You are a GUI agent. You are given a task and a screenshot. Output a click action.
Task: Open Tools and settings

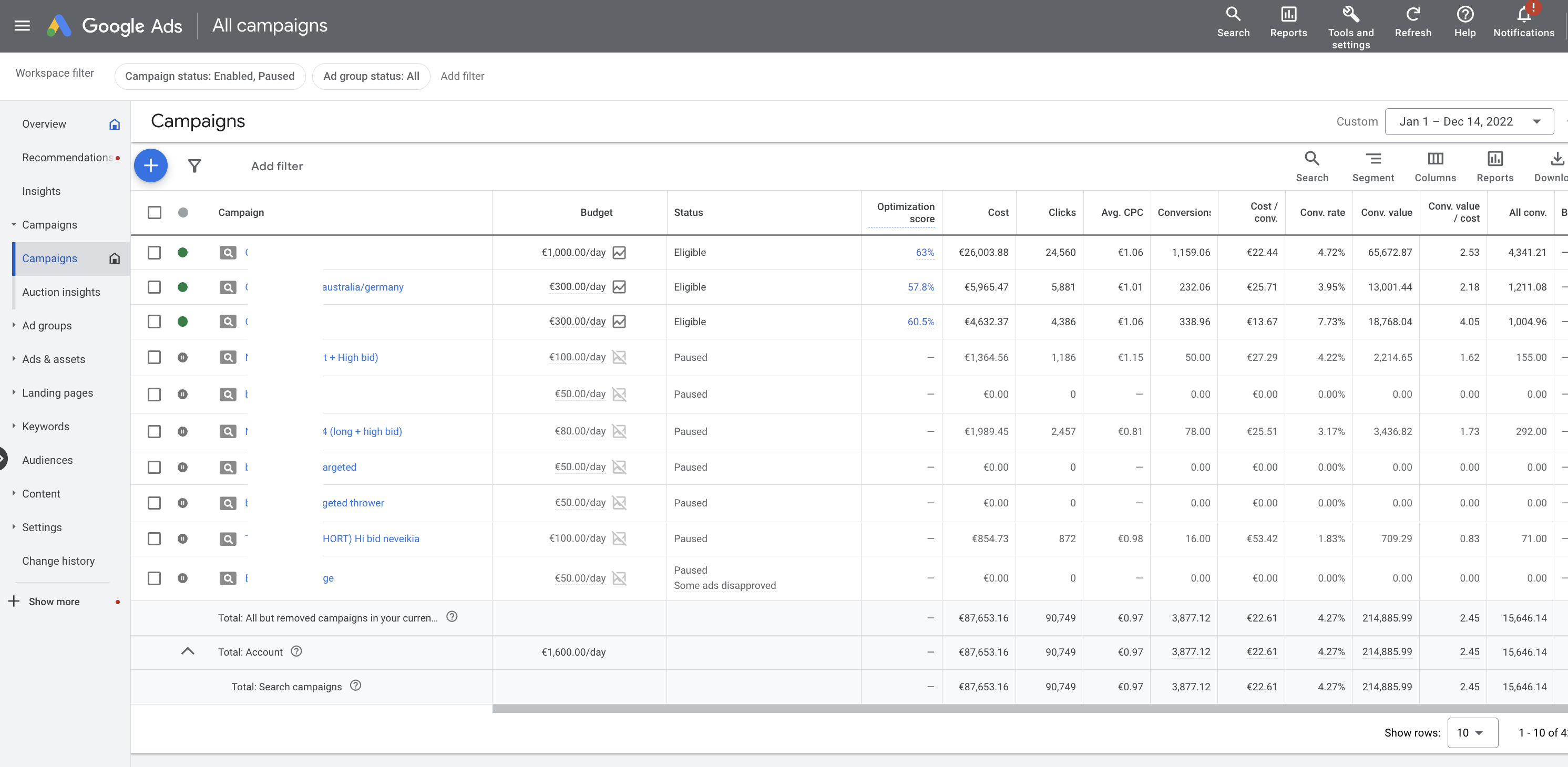[x=1350, y=28]
